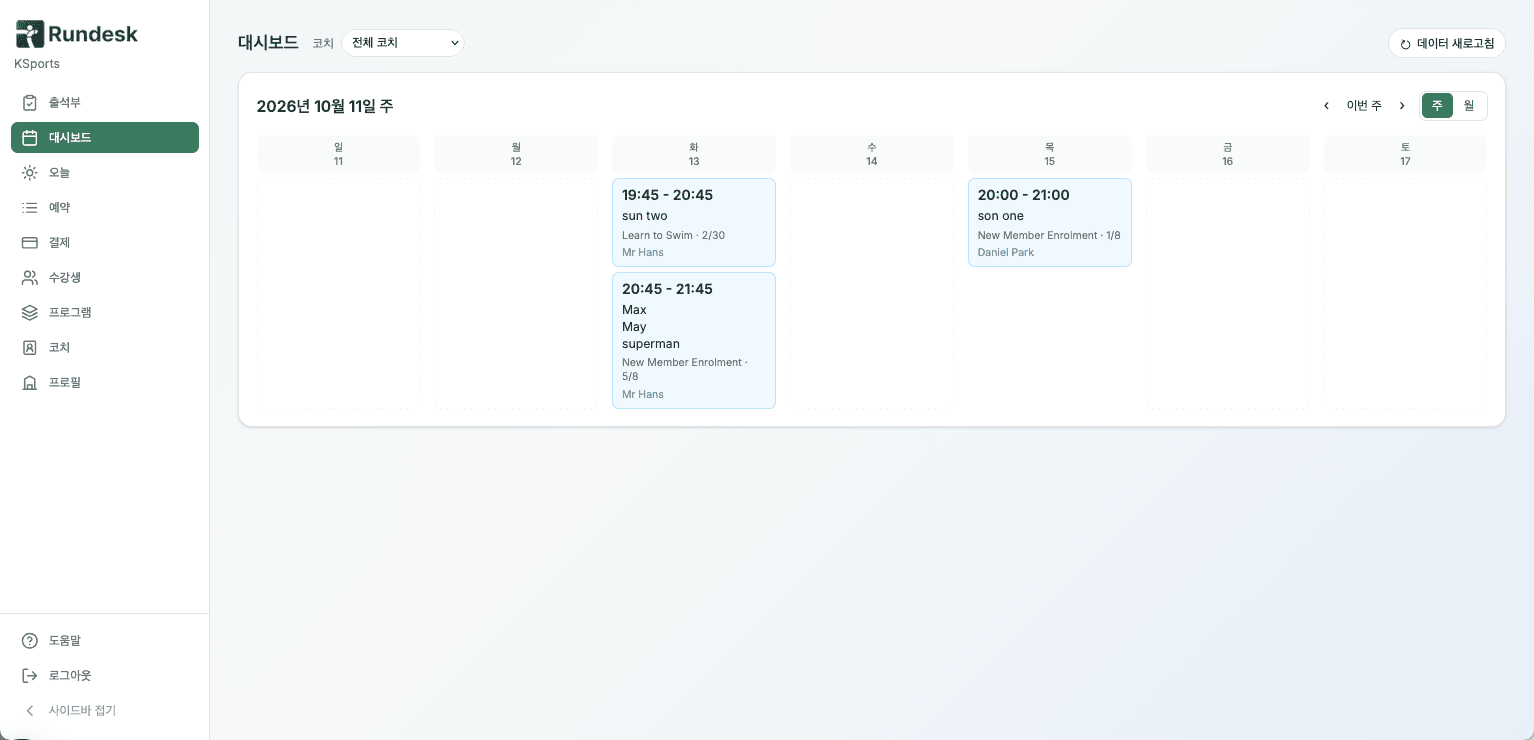This screenshot has height=740, width=1534.
Task: Switch calendar to 주 week view
Action: tap(1437, 106)
